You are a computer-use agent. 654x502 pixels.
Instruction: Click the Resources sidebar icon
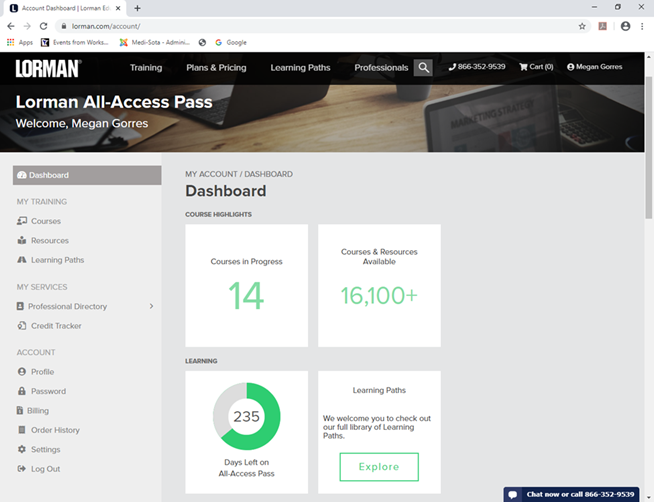pyautogui.click(x=22, y=240)
